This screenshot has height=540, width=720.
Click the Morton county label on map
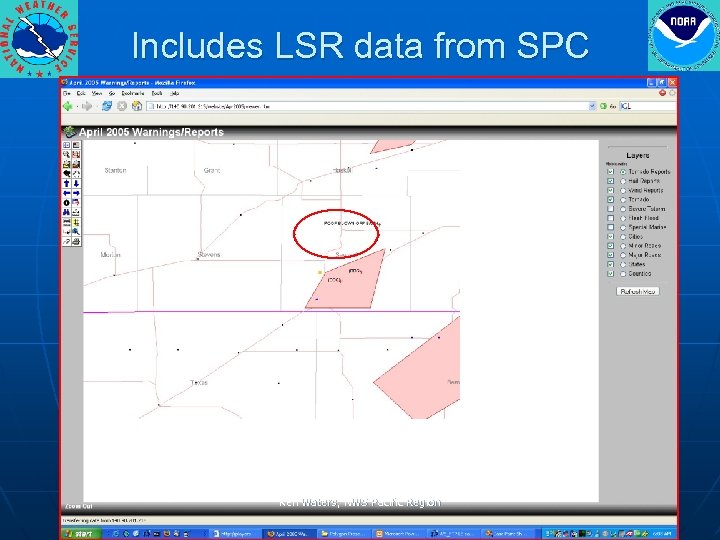coord(111,254)
